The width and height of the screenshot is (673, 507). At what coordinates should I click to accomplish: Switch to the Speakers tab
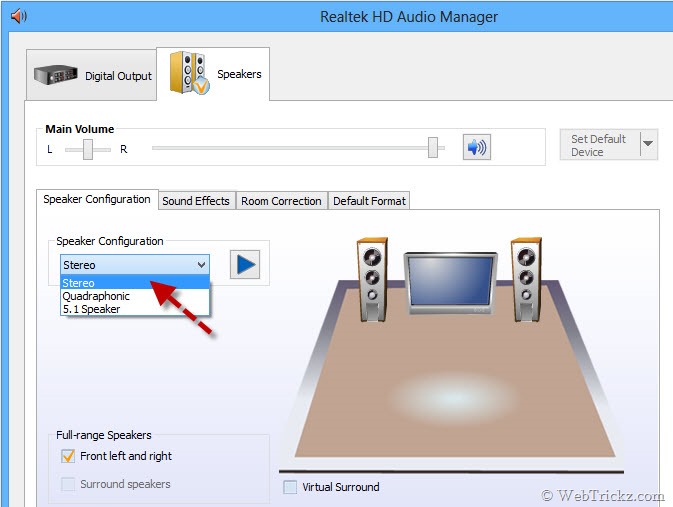pyautogui.click(x=213, y=74)
